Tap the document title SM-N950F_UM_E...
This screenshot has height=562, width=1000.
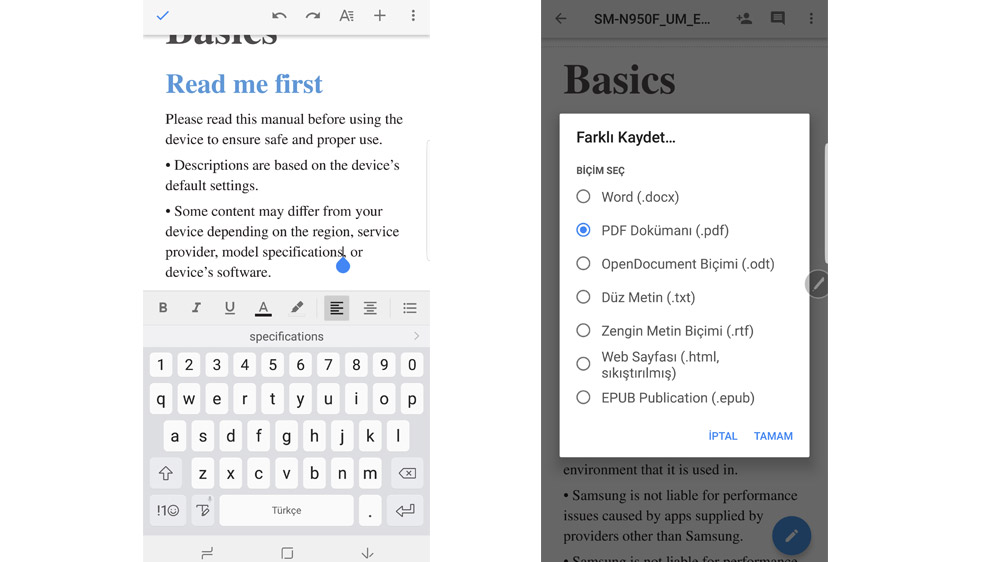[x=652, y=19]
